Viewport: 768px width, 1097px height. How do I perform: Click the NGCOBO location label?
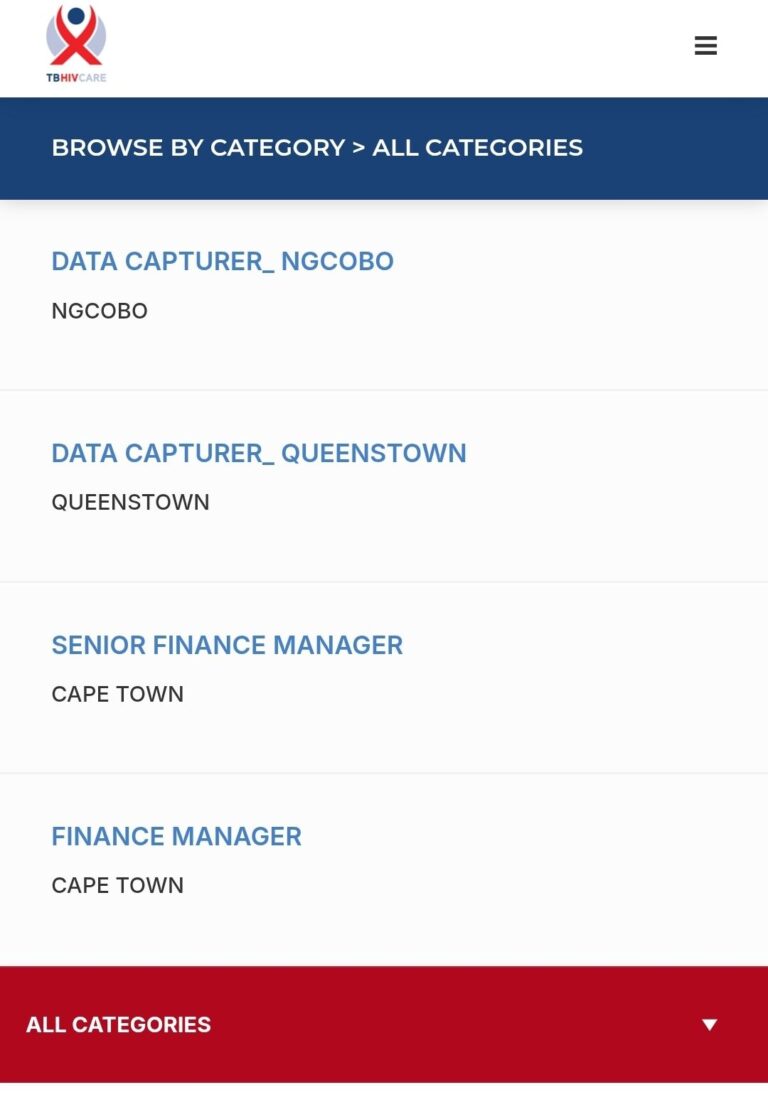(99, 311)
